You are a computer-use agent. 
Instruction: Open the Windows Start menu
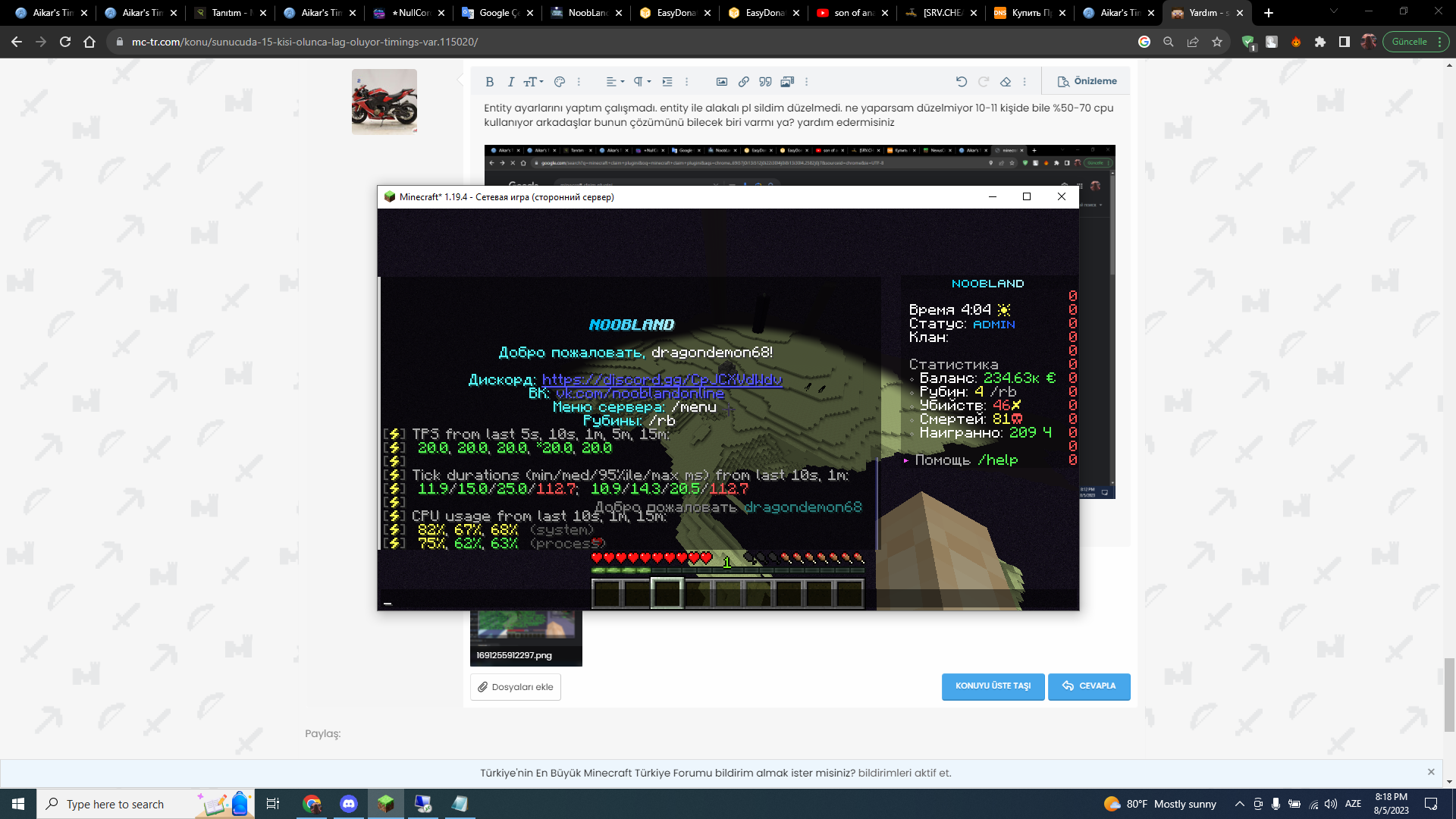[x=18, y=804]
